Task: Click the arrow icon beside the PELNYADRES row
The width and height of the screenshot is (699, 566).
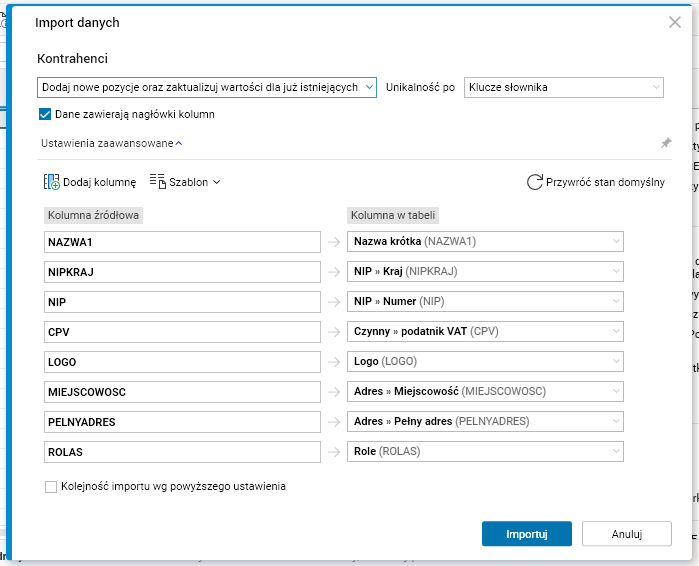Action: [333, 422]
